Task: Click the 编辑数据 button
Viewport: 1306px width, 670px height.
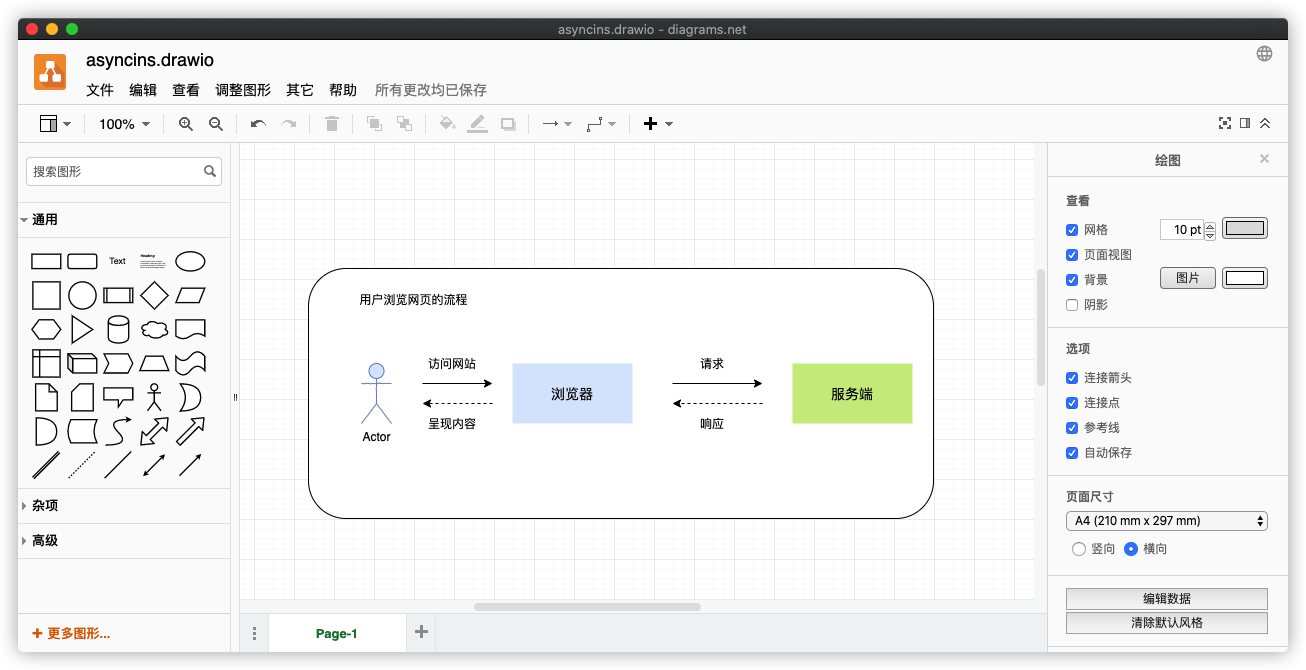Action: tap(1166, 599)
